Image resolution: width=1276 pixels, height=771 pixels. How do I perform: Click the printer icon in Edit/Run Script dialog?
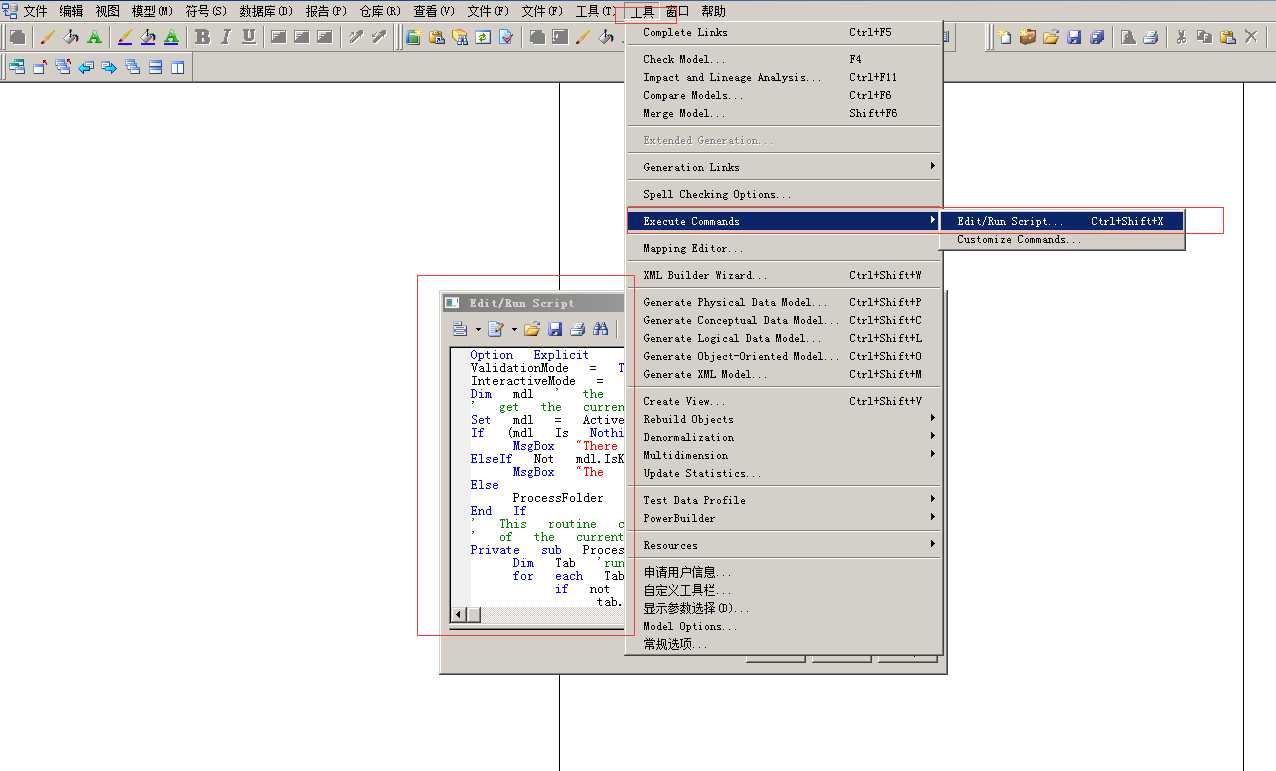[577, 328]
